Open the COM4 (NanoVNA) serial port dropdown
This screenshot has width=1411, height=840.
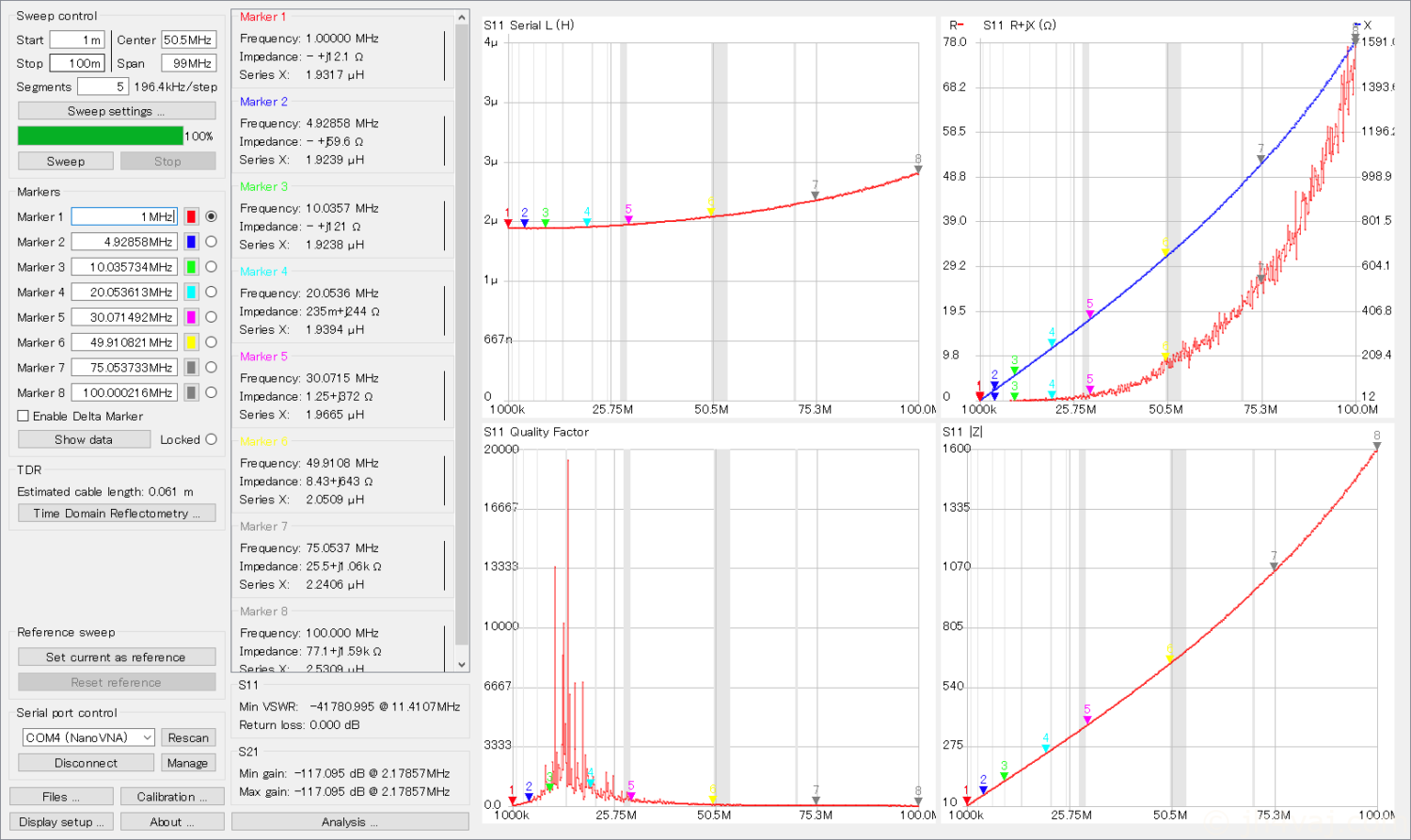click(88, 737)
